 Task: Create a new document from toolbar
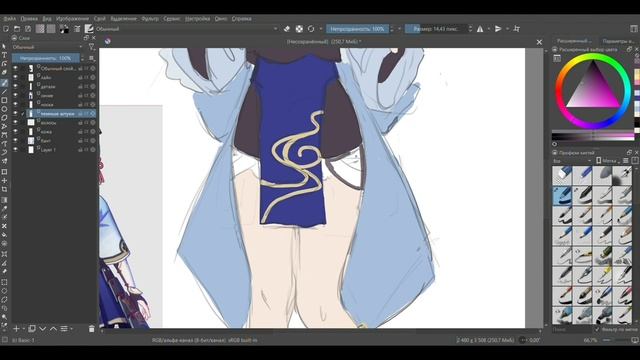6,29
